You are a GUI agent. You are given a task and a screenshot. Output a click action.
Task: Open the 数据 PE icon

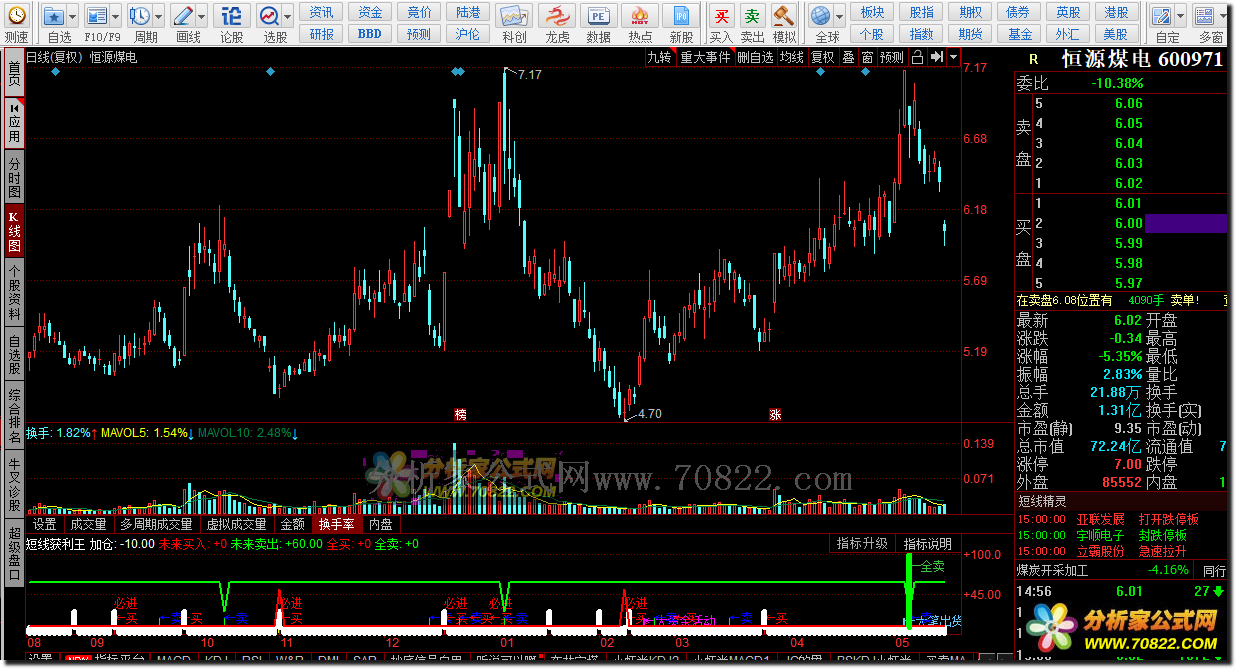598,16
